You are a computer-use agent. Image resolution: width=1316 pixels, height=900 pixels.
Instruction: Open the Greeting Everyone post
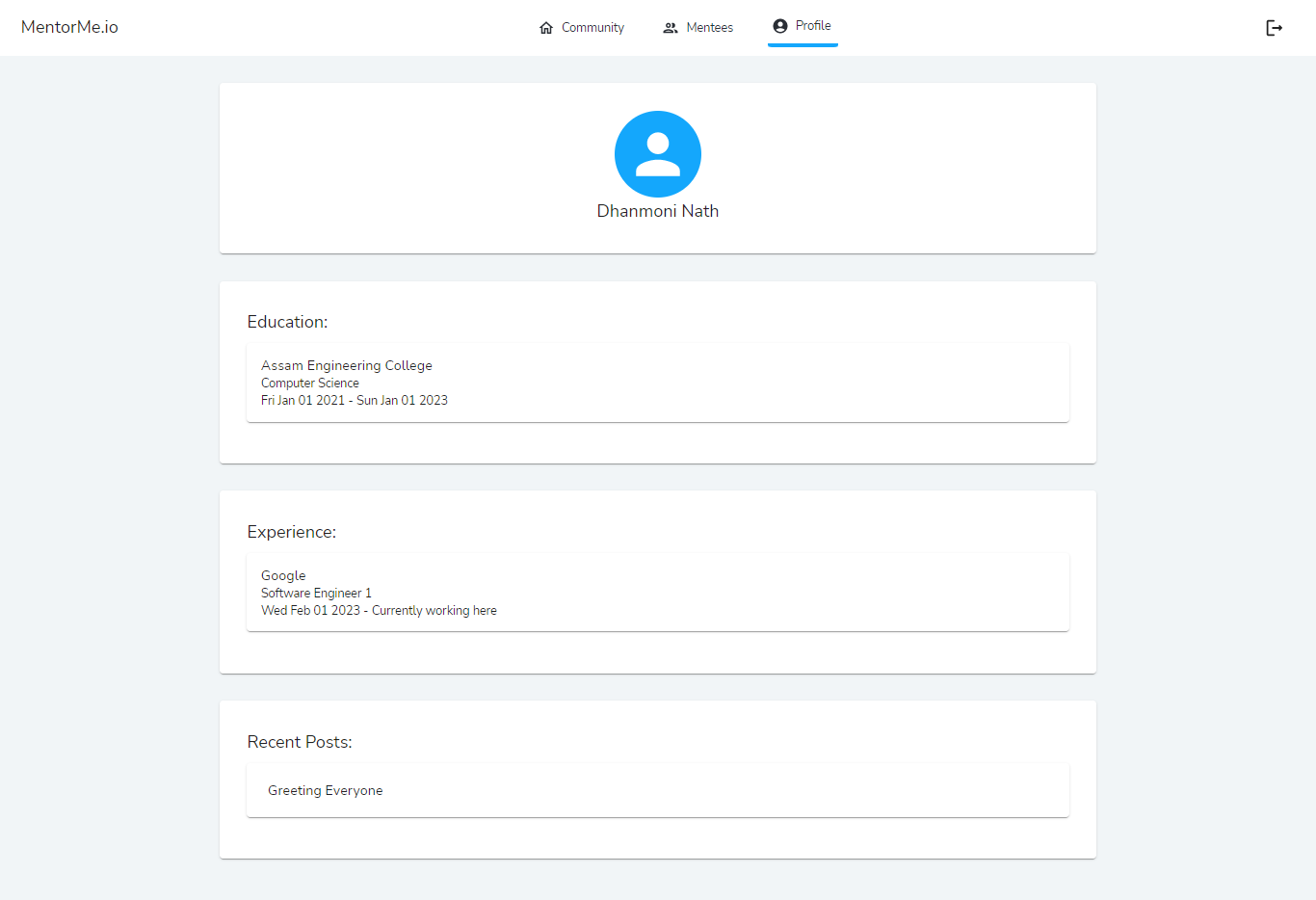point(325,790)
